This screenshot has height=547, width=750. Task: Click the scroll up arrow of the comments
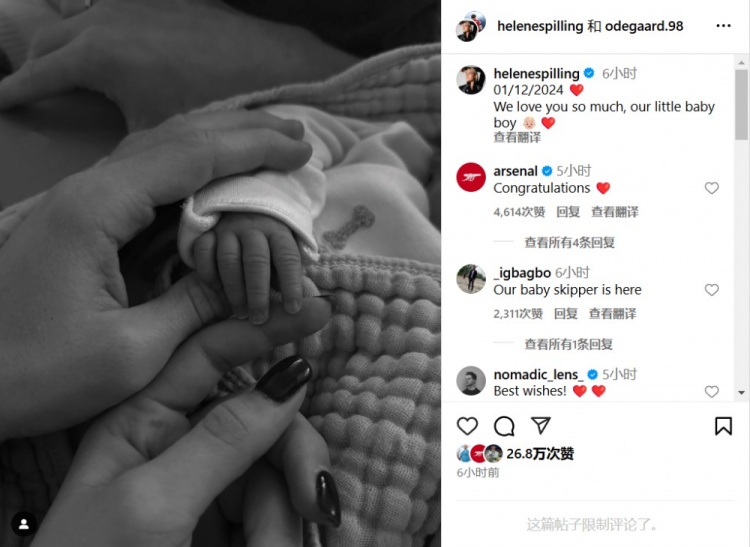pyautogui.click(x=741, y=63)
